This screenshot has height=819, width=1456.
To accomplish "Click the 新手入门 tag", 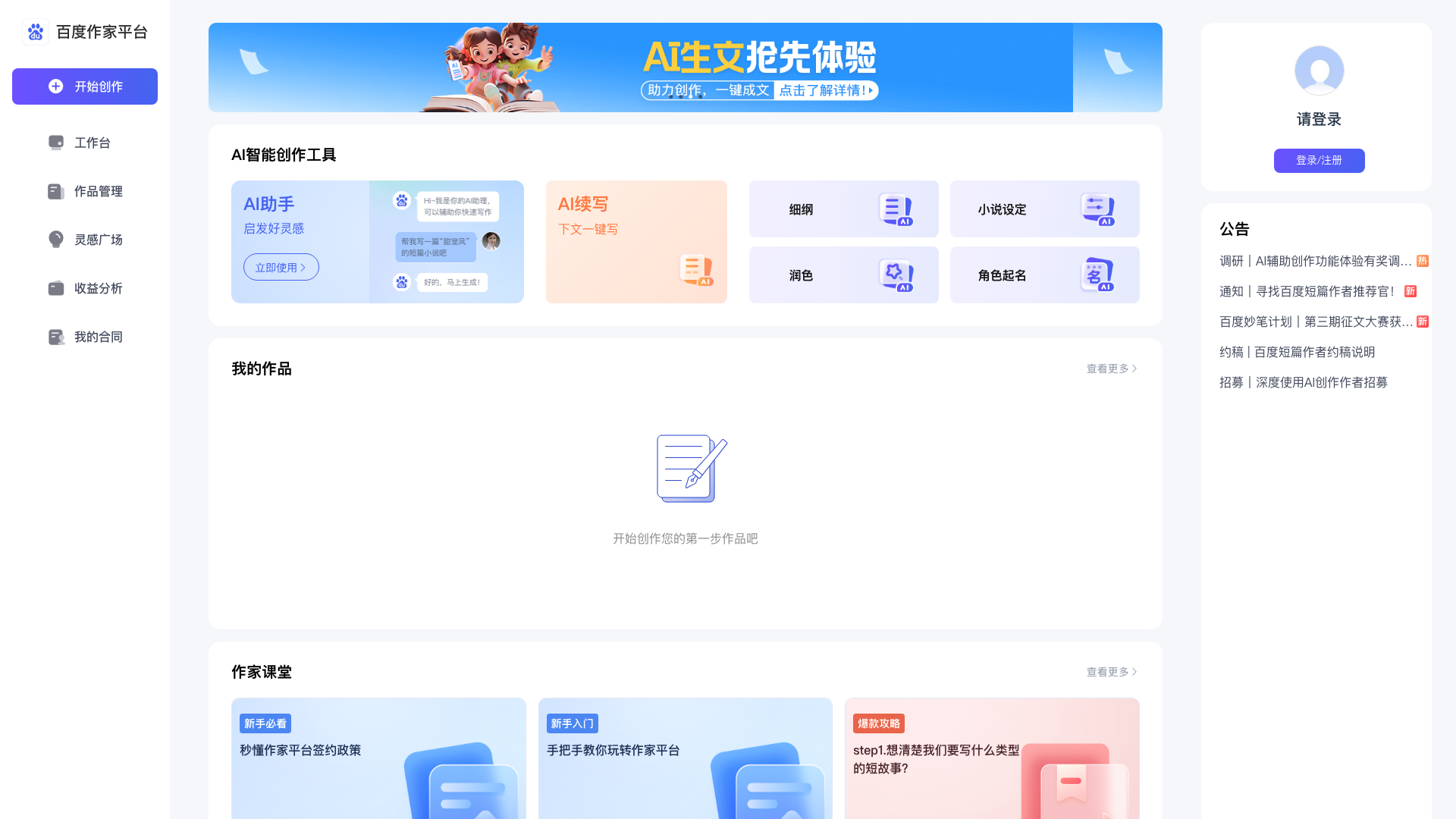I will coord(573,723).
